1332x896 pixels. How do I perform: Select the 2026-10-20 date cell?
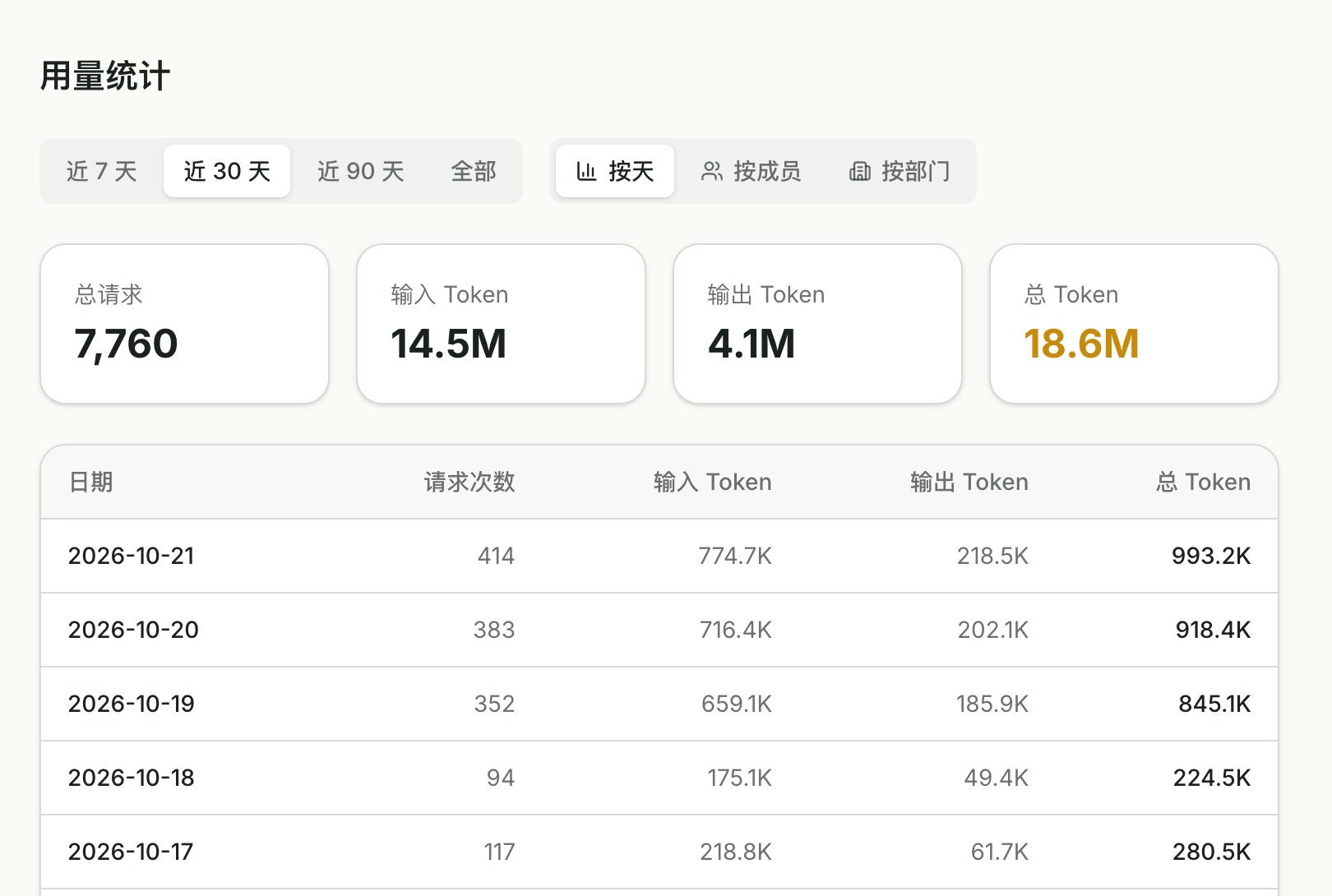tap(133, 630)
